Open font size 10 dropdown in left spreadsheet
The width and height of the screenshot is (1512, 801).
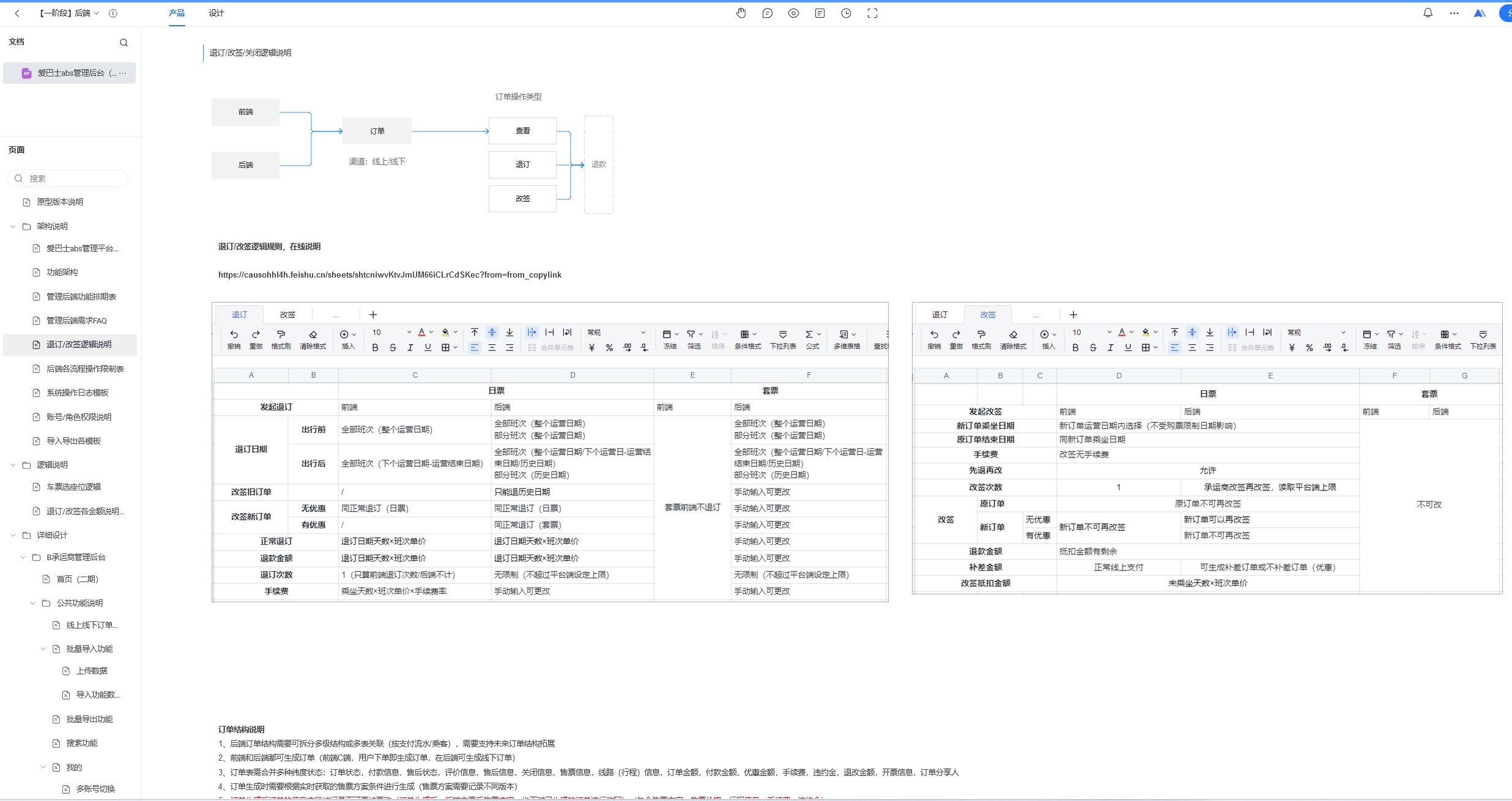(391, 332)
